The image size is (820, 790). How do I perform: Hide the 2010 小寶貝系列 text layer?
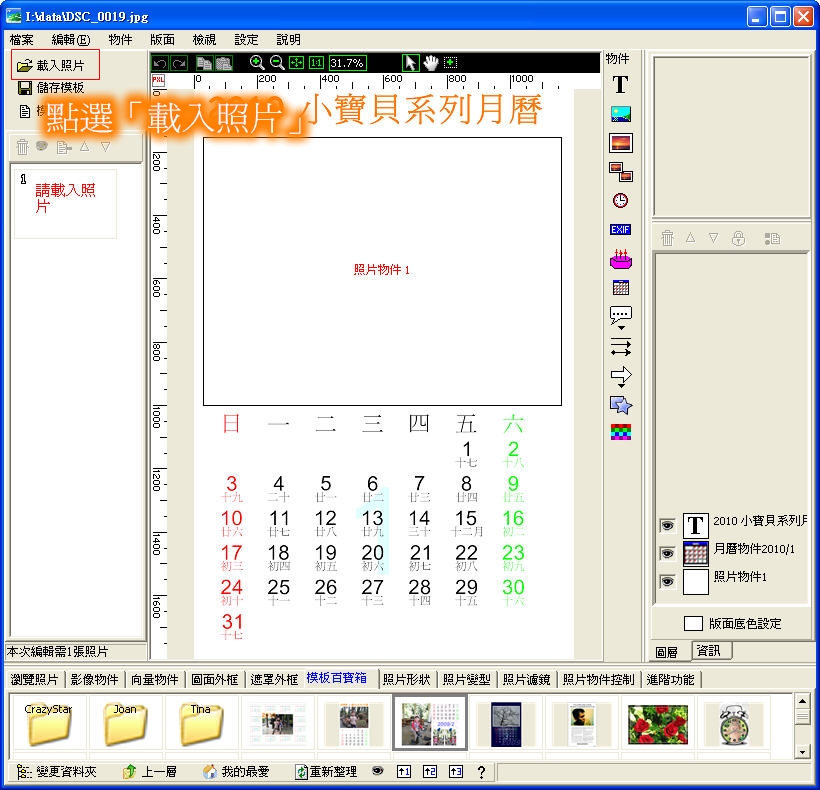tap(667, 525)
